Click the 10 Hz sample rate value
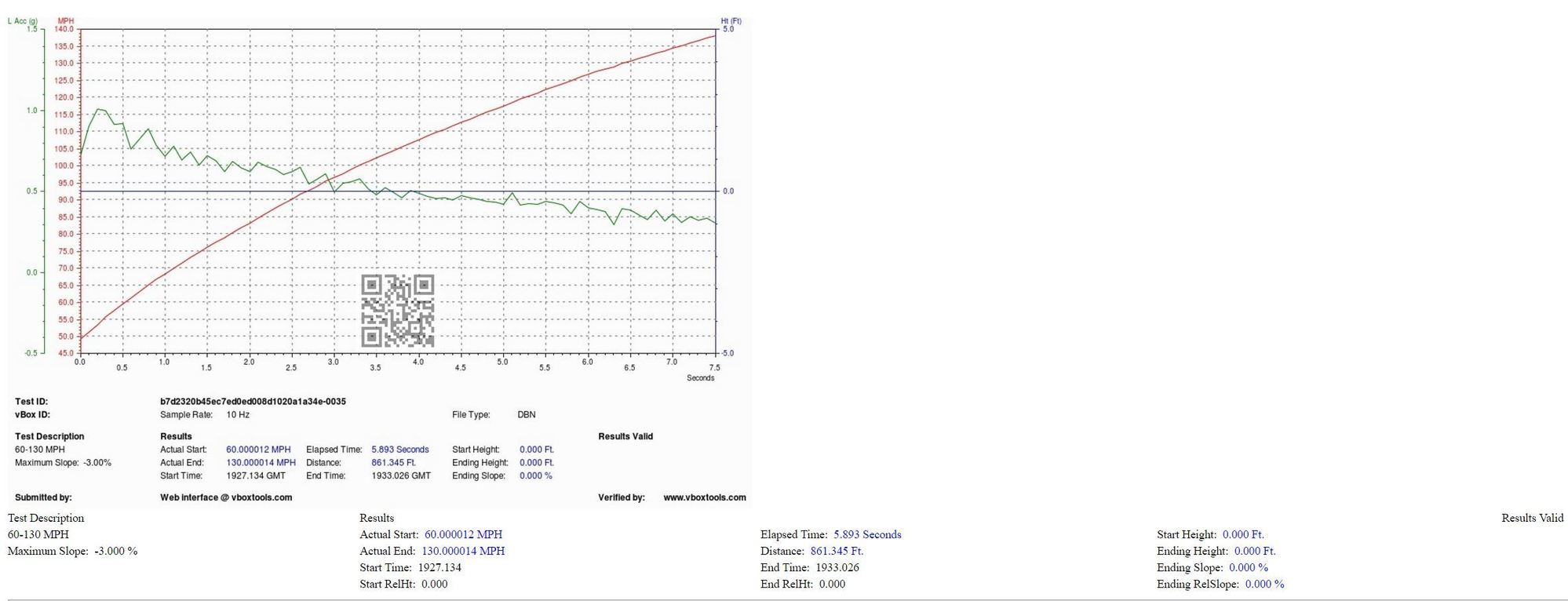Screen dimensions: 1568x601 [238, 415]
